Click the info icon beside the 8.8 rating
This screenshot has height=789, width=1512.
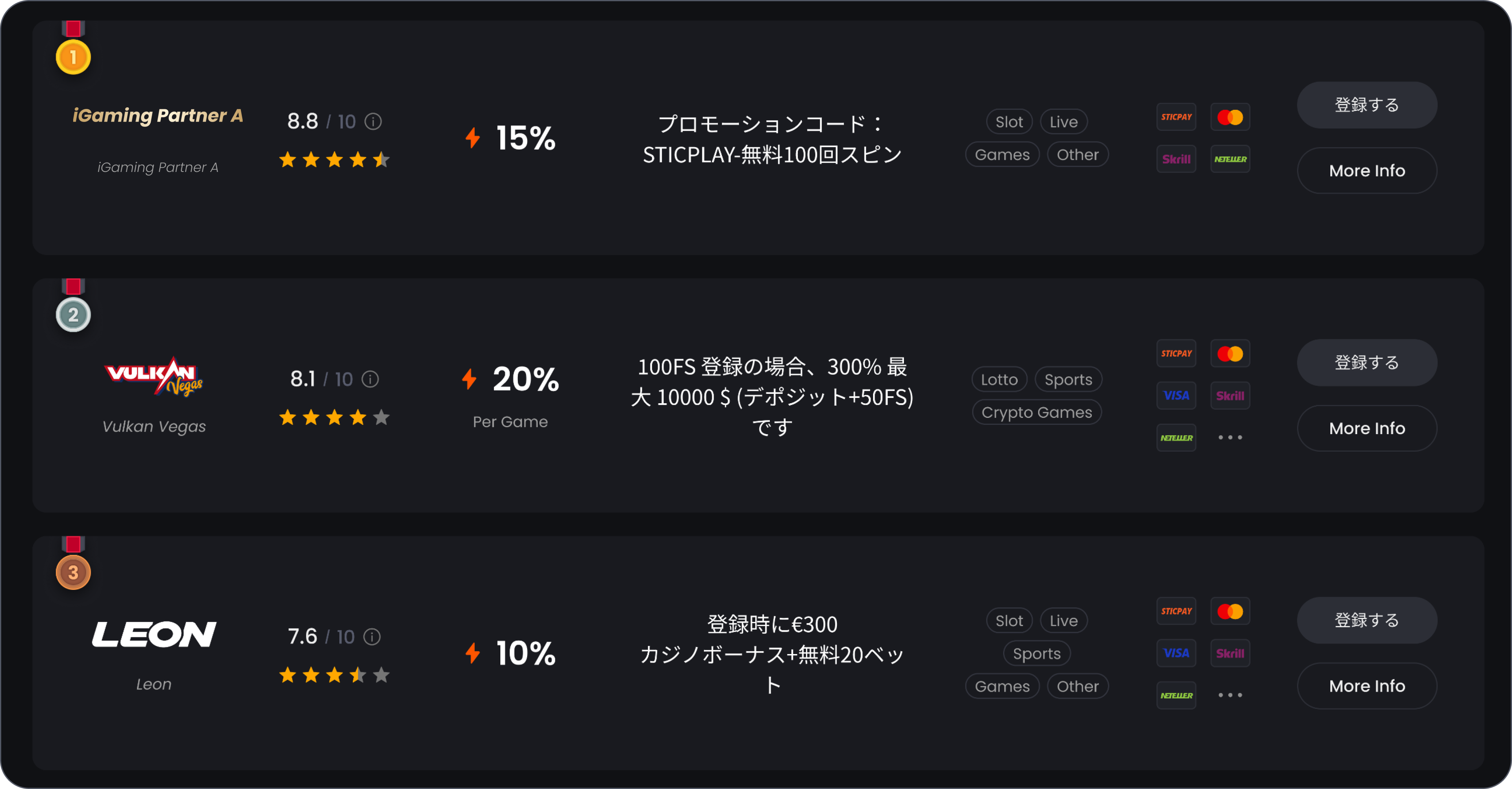click(x=373, y=122)
